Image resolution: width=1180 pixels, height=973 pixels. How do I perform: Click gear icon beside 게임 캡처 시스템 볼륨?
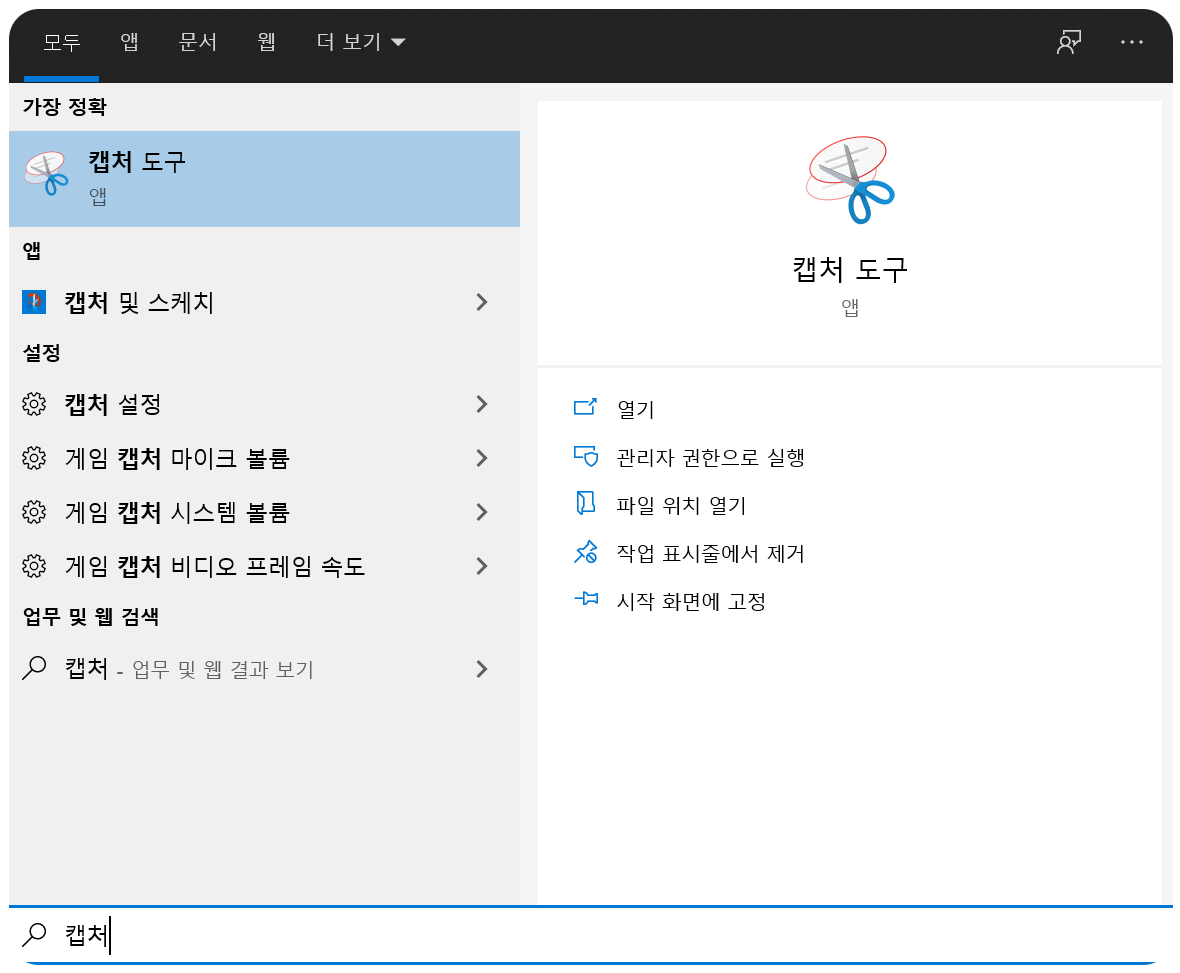point(34,512)
